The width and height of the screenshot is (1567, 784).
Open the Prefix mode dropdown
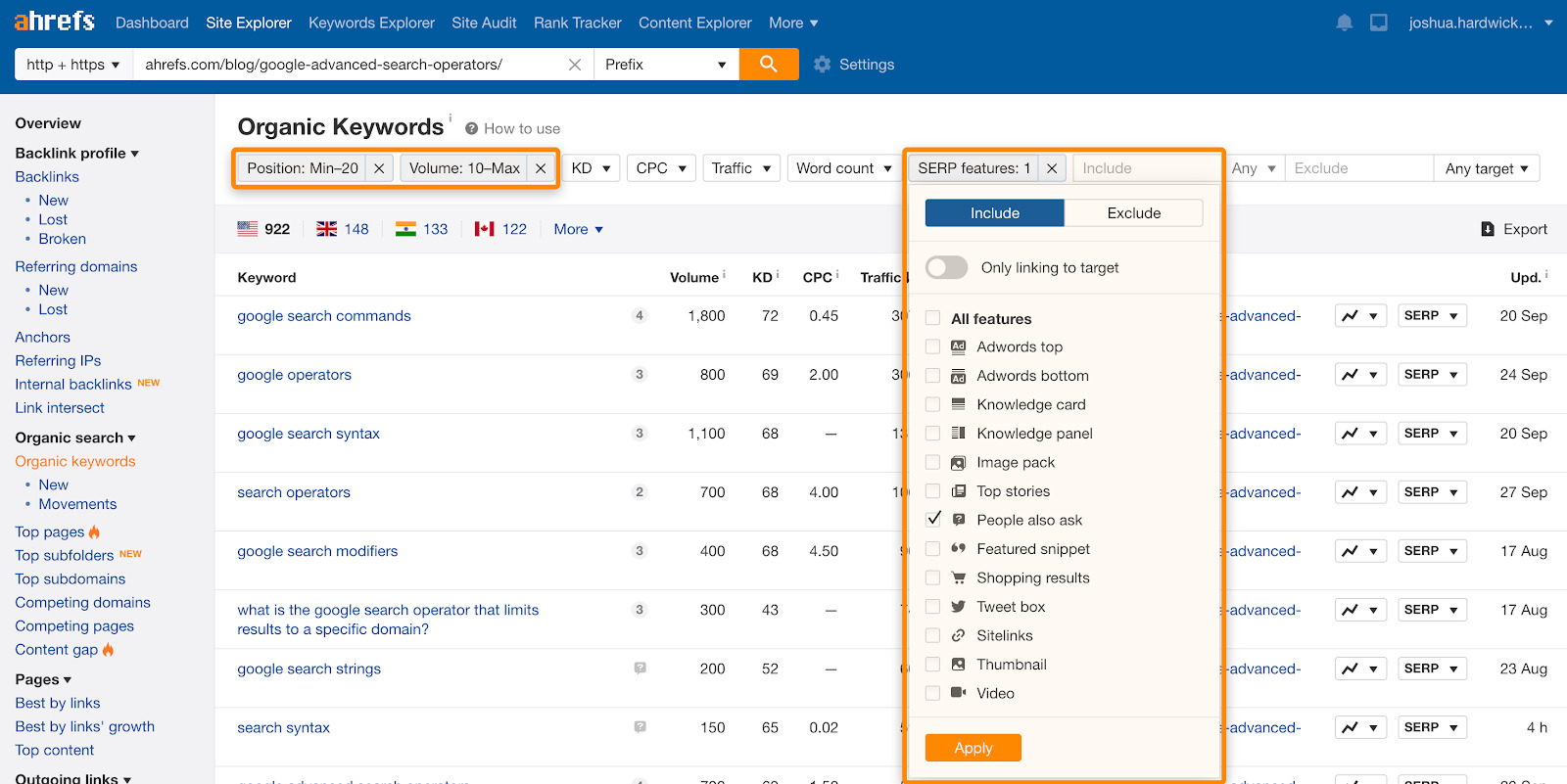tap(666, 65)
